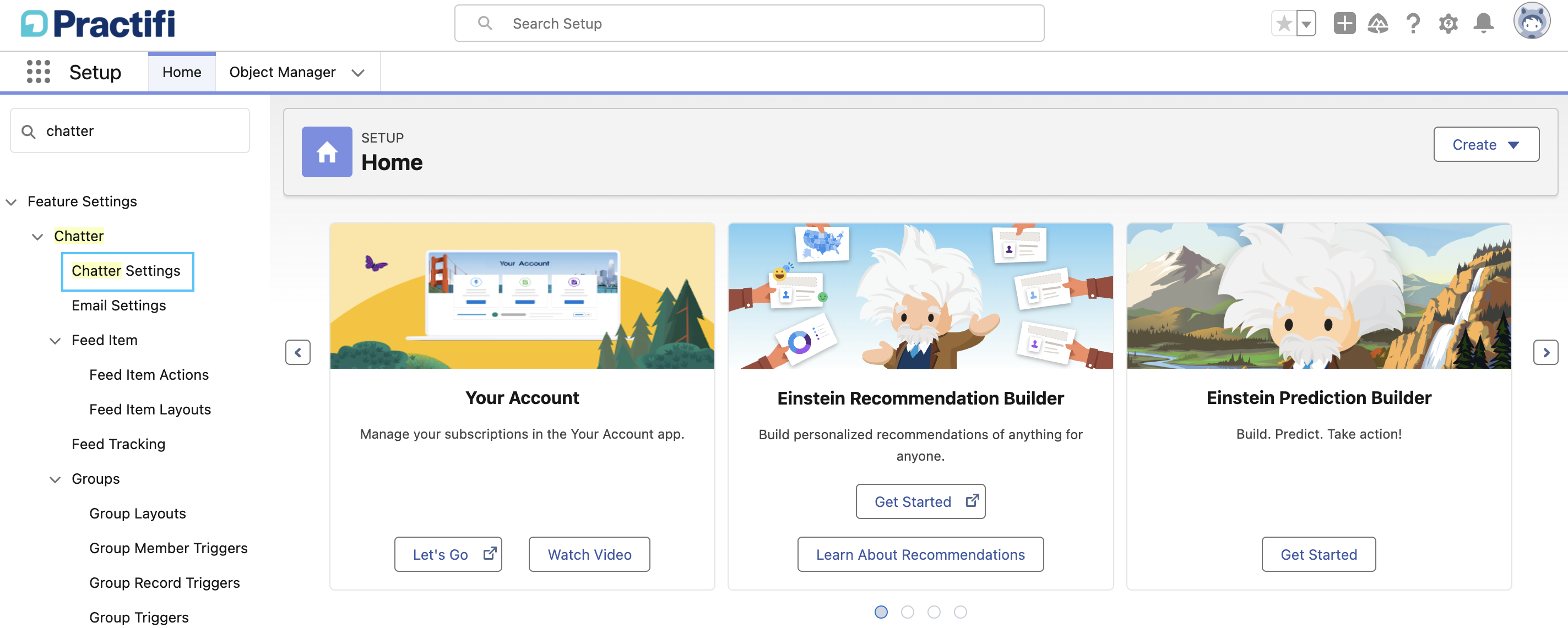Click the Search Setup field

click(x=748, y=24)
